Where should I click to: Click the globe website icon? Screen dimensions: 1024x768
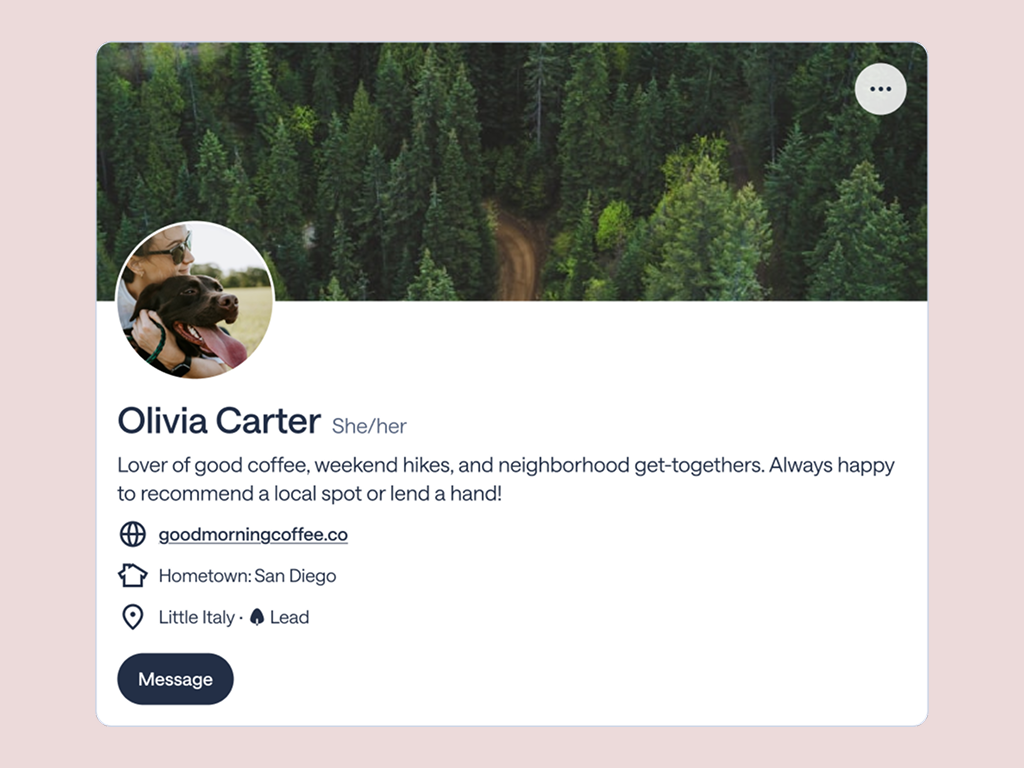133,534
